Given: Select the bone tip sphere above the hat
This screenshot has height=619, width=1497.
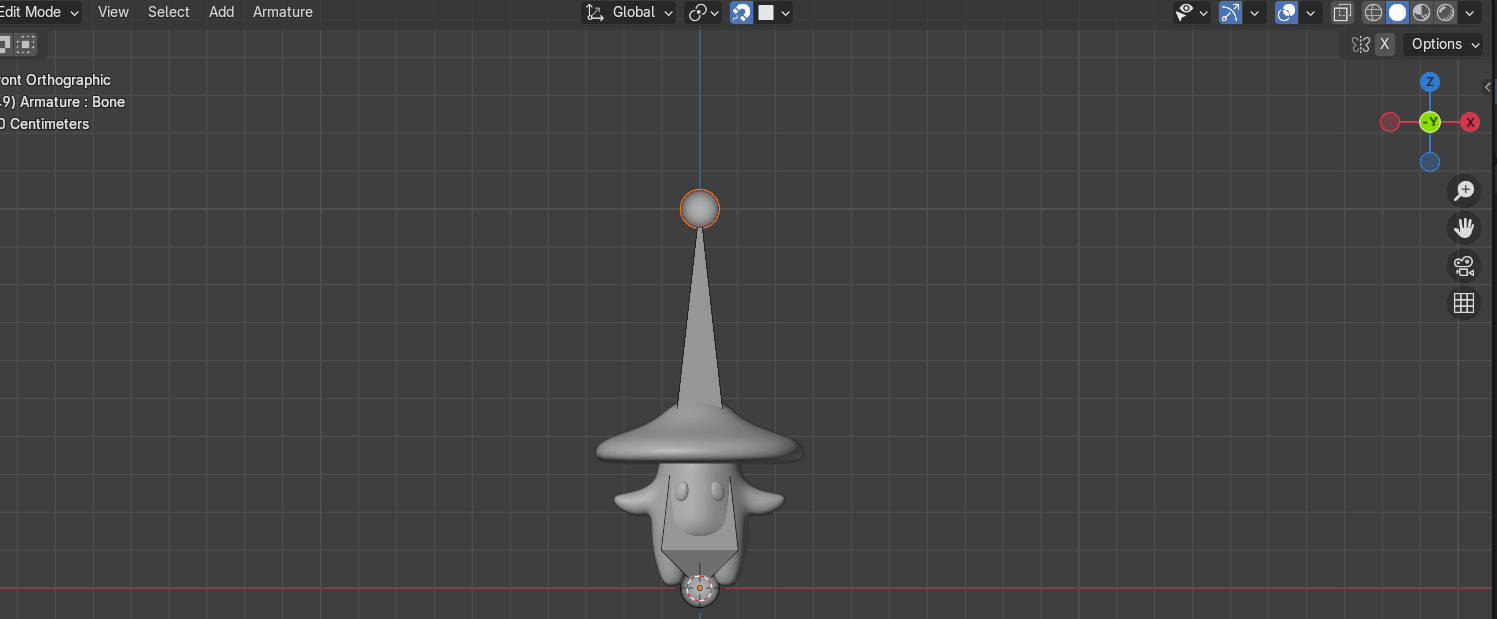Looking at the screenshot, I should tap(700, 209).
